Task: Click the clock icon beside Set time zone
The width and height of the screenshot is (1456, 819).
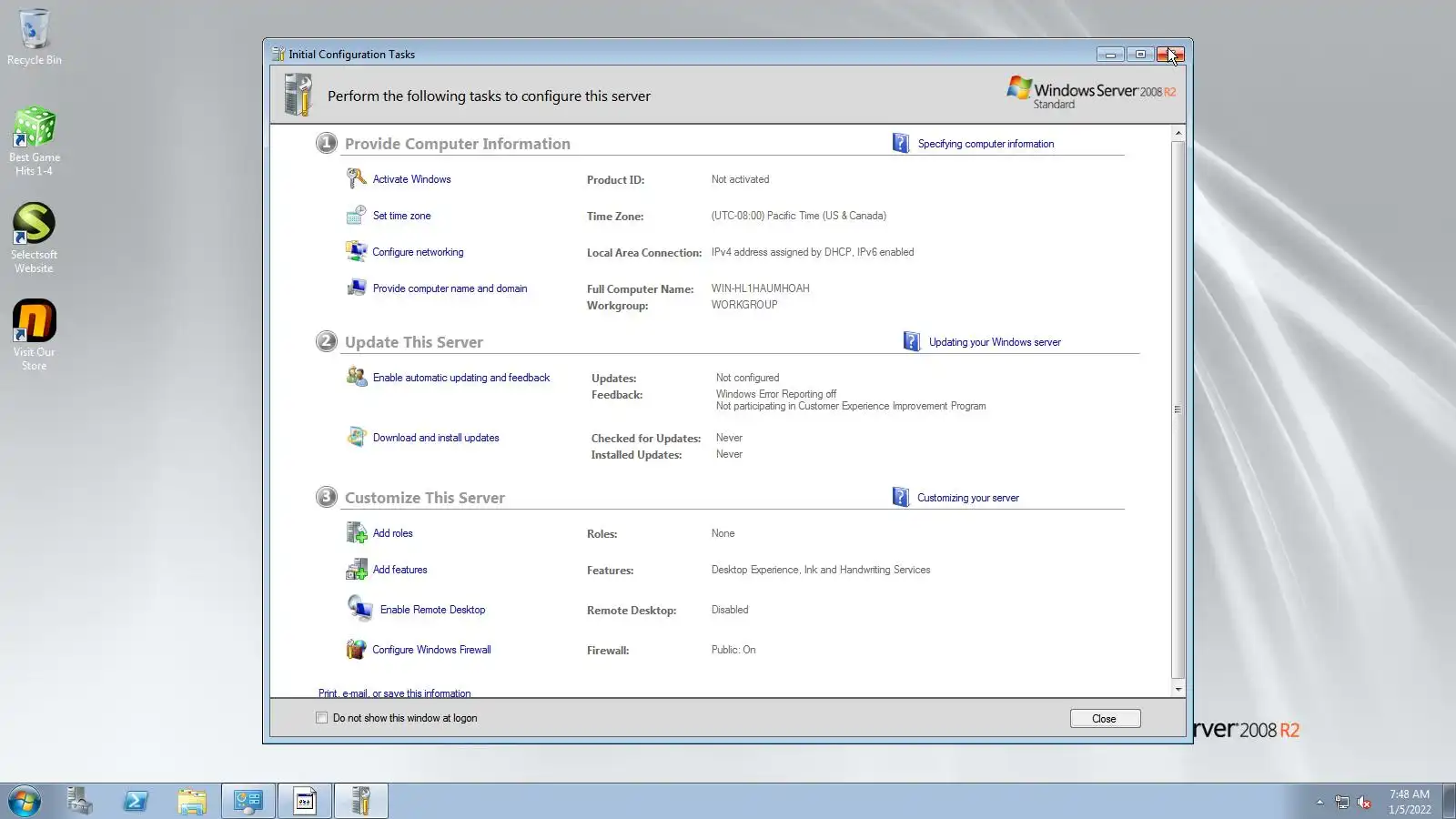Action: click(x=356, y=216)
